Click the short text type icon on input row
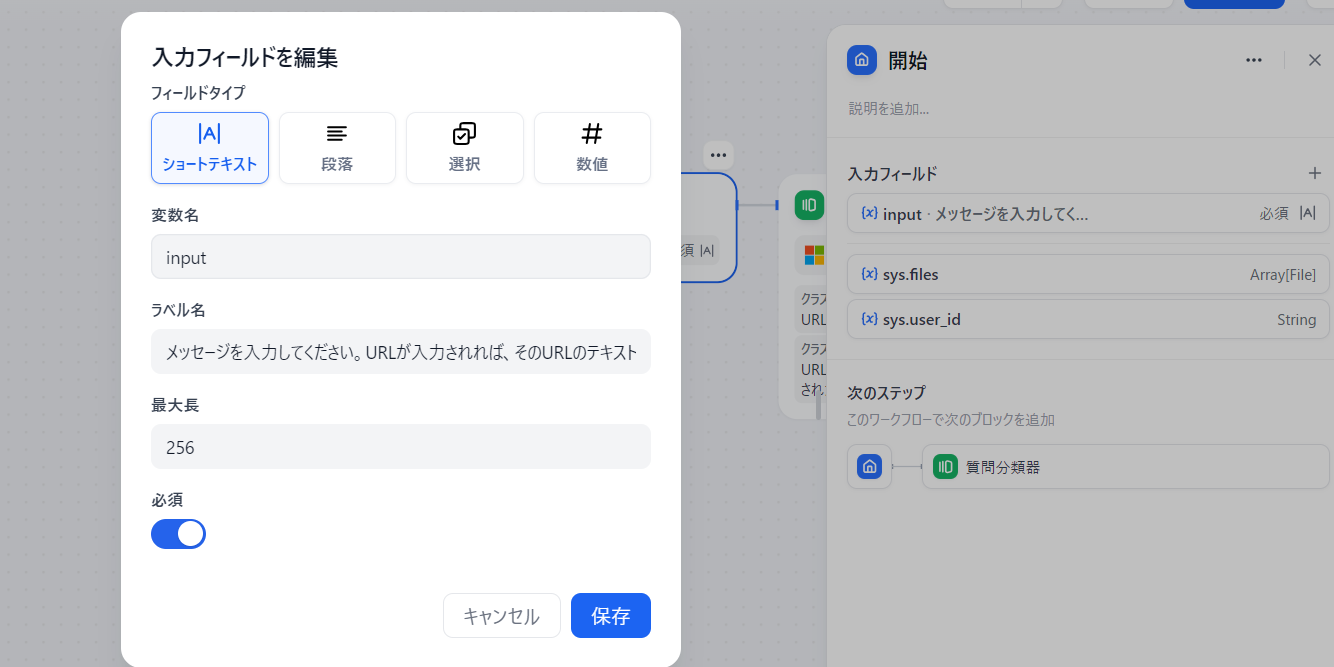 point(1307,213)
